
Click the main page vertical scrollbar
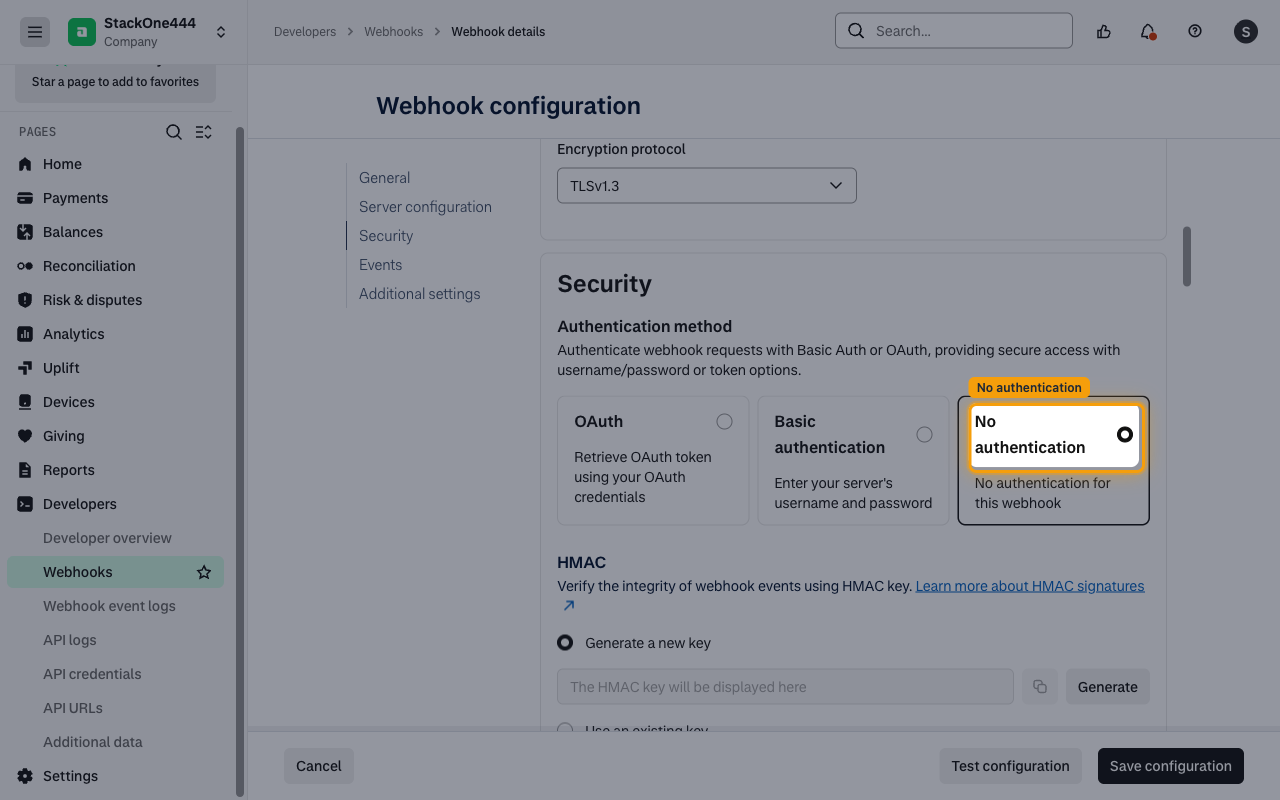coord(1187,256)
